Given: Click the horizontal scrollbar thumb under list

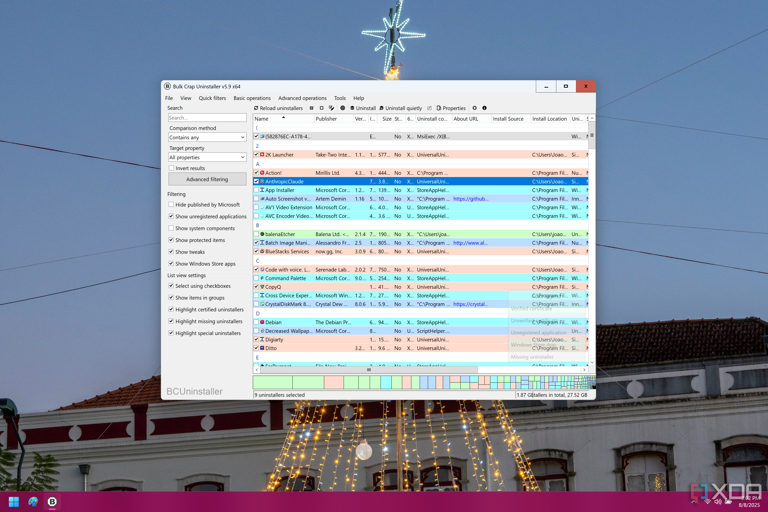Looking at the screenshot, I should pos(369,370).
